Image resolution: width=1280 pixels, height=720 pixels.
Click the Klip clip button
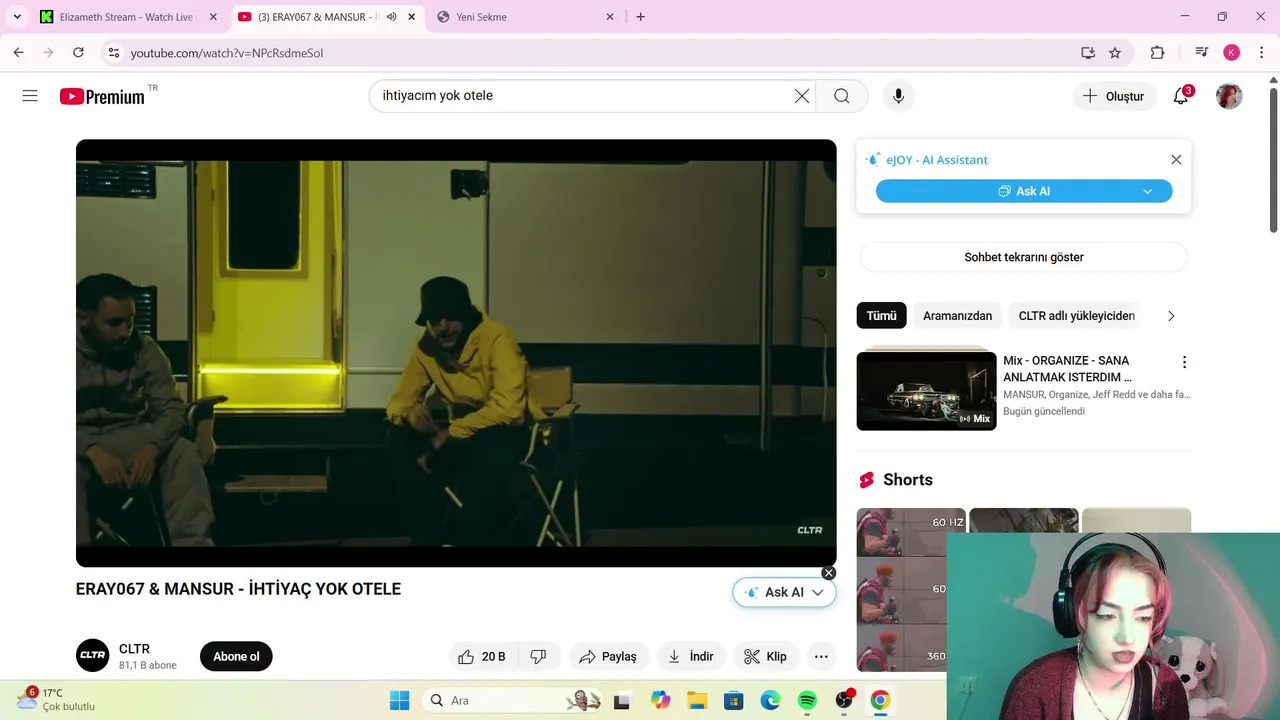766,657
